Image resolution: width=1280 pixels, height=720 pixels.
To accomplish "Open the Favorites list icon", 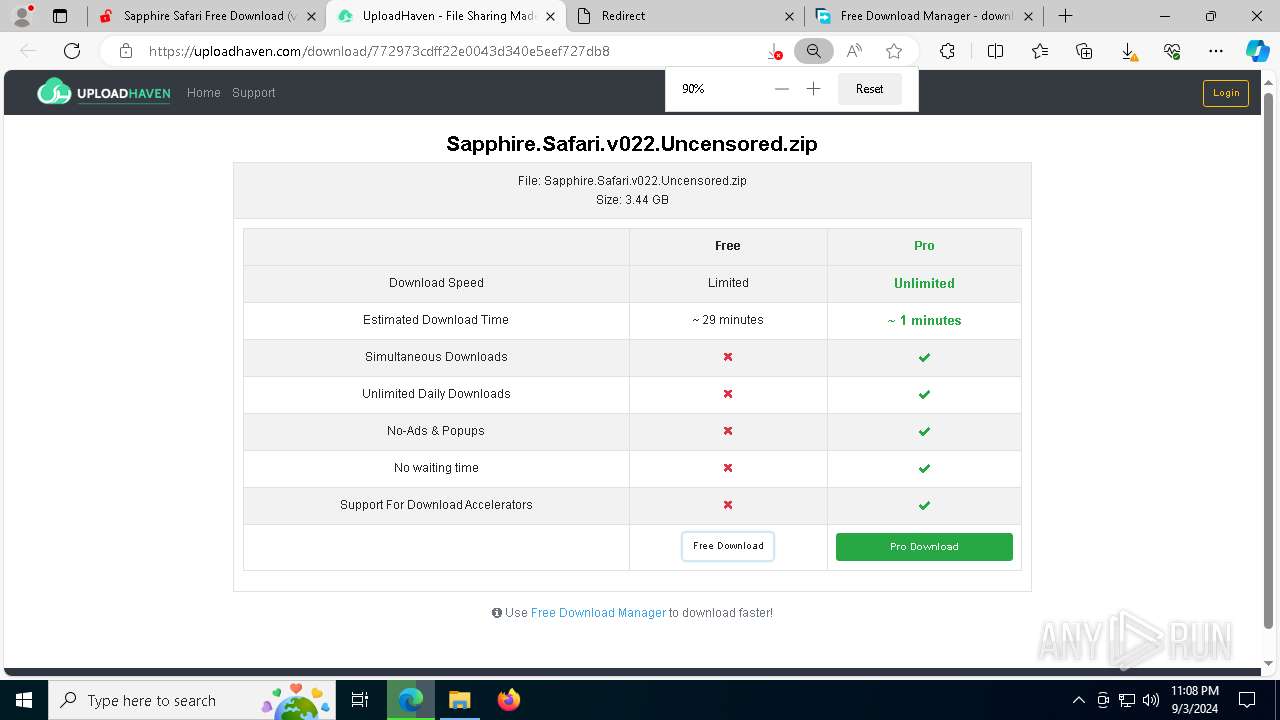I will [1040, 51].
